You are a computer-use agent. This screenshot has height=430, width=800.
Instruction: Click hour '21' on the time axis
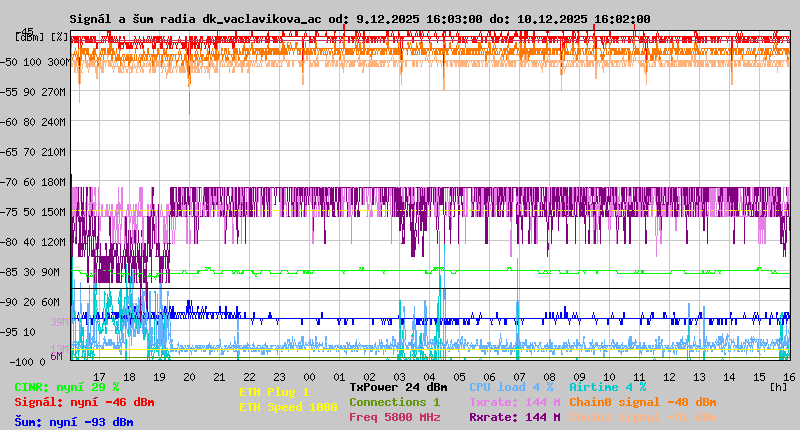pyautogui.click(x=219, y=377)
